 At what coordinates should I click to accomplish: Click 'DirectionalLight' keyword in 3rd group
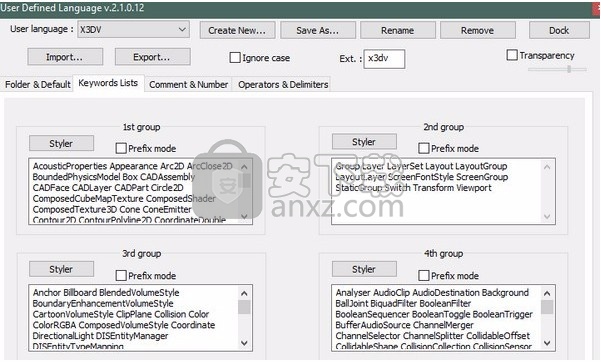click(63, 336)
